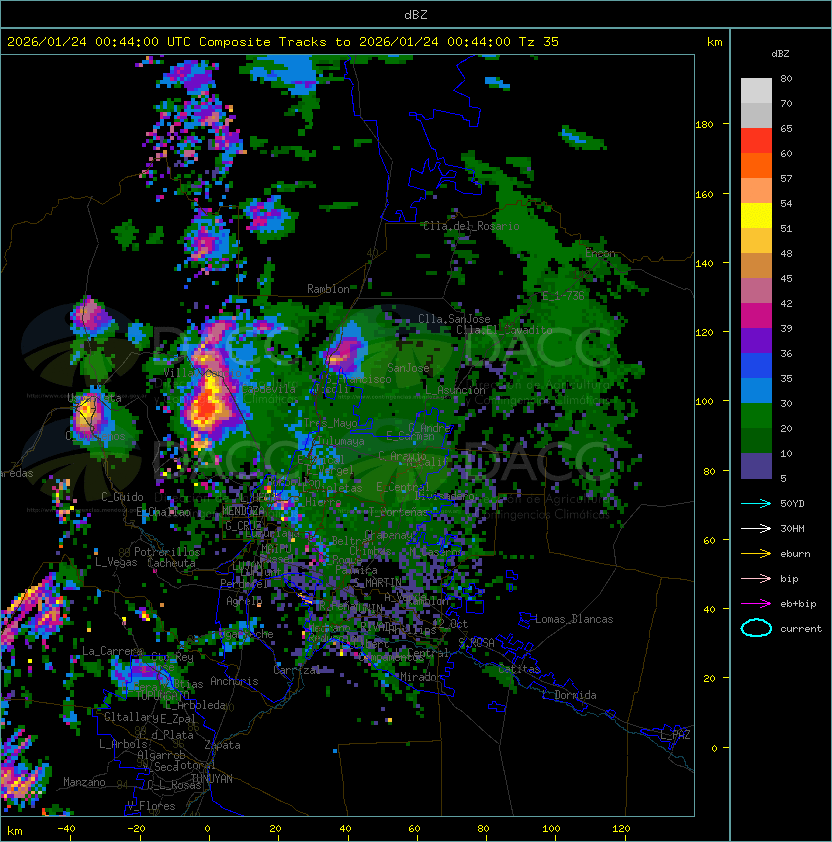
Task: Click the UTC composite tracks timestamp header
Action: [283, 42]
